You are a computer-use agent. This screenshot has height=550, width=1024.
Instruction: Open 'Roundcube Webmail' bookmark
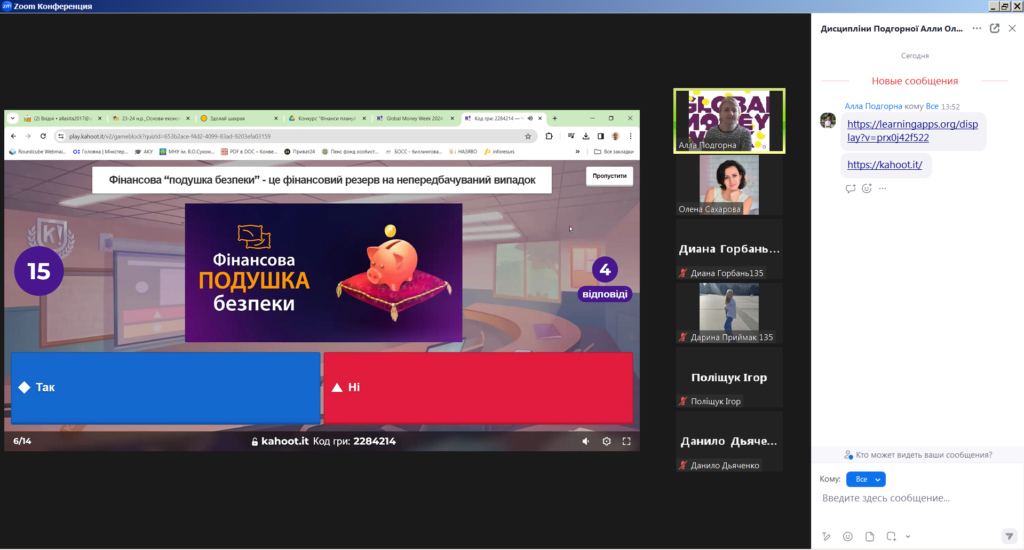(37, 152)
